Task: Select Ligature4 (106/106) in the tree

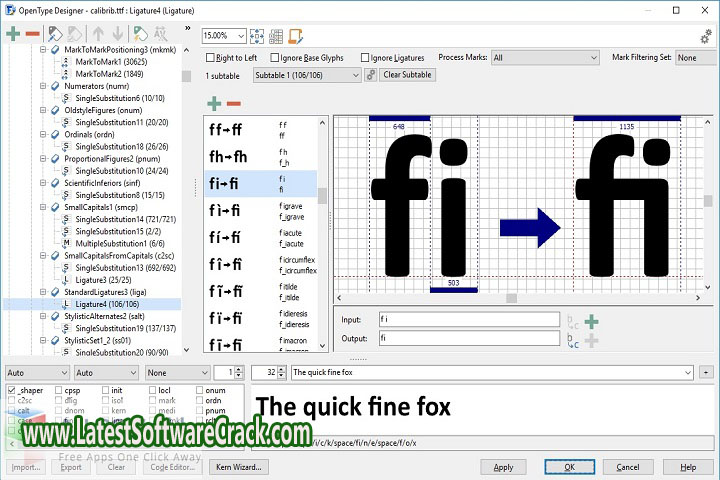Action: pyautogui.click(x=107, y=304)
